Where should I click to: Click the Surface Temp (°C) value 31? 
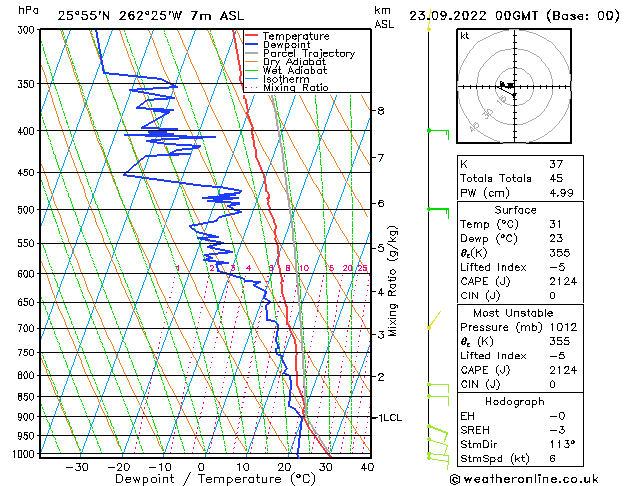[x=556, y=224]
